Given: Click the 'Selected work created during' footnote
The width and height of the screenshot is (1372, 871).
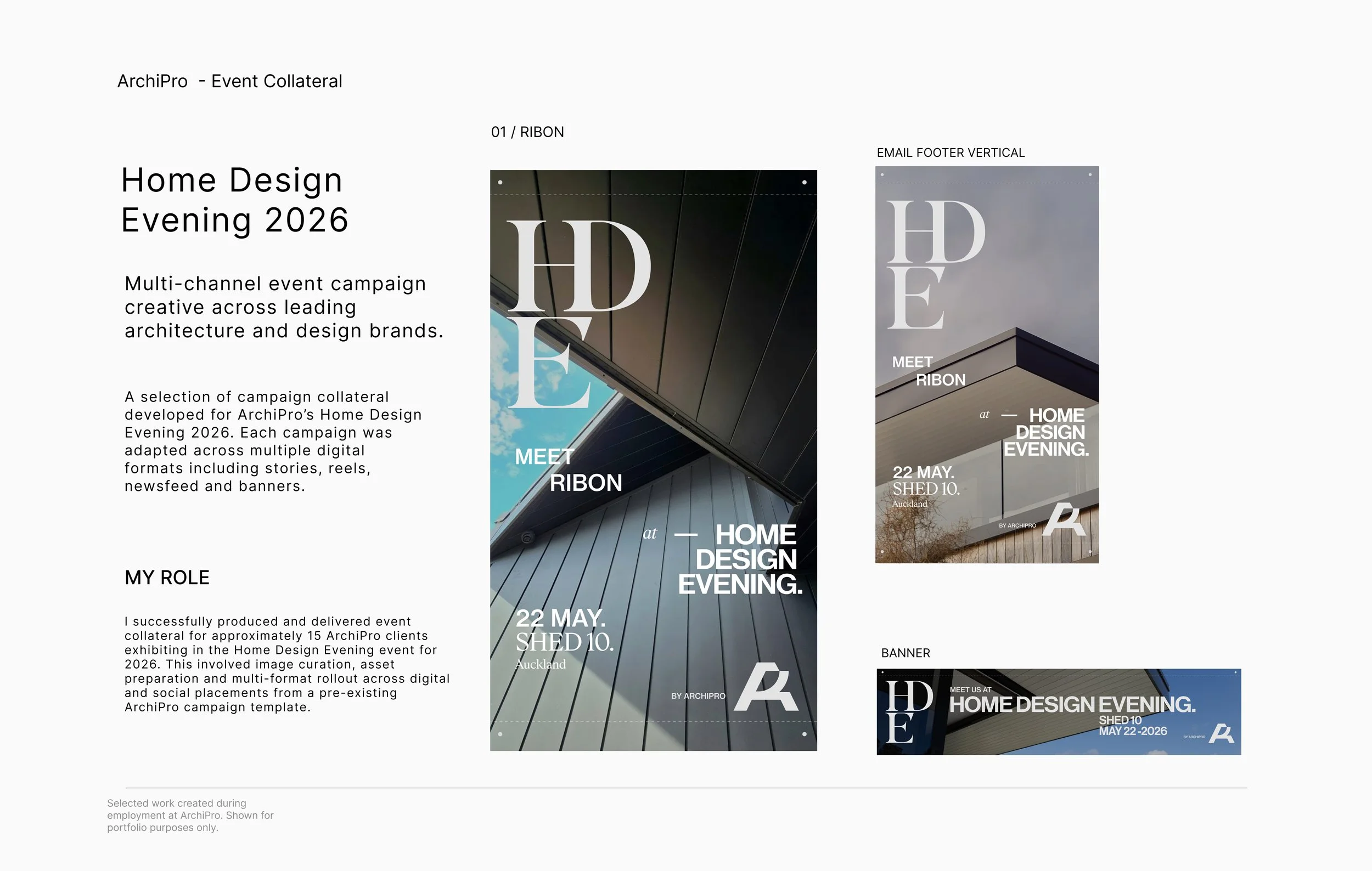Looking at the screenshot, I should (x=190, y=815).
